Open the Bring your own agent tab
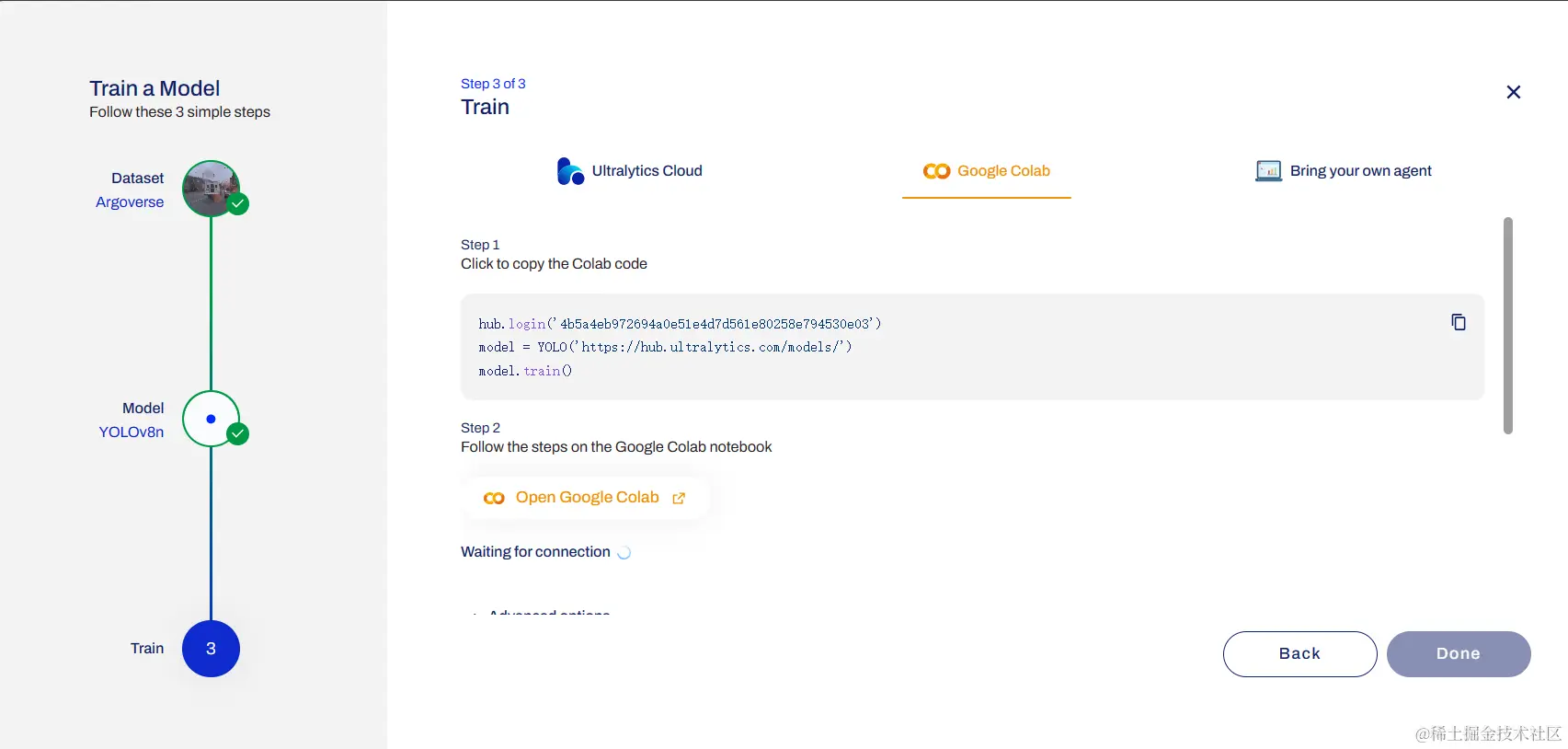The width and height of the screenshot is (1568, 749). [1344, 171]
